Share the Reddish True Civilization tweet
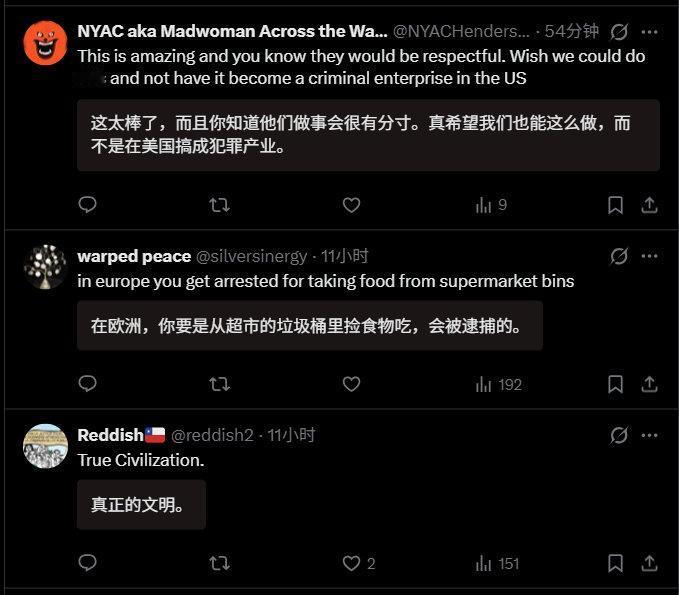 (x=649, y=563)
